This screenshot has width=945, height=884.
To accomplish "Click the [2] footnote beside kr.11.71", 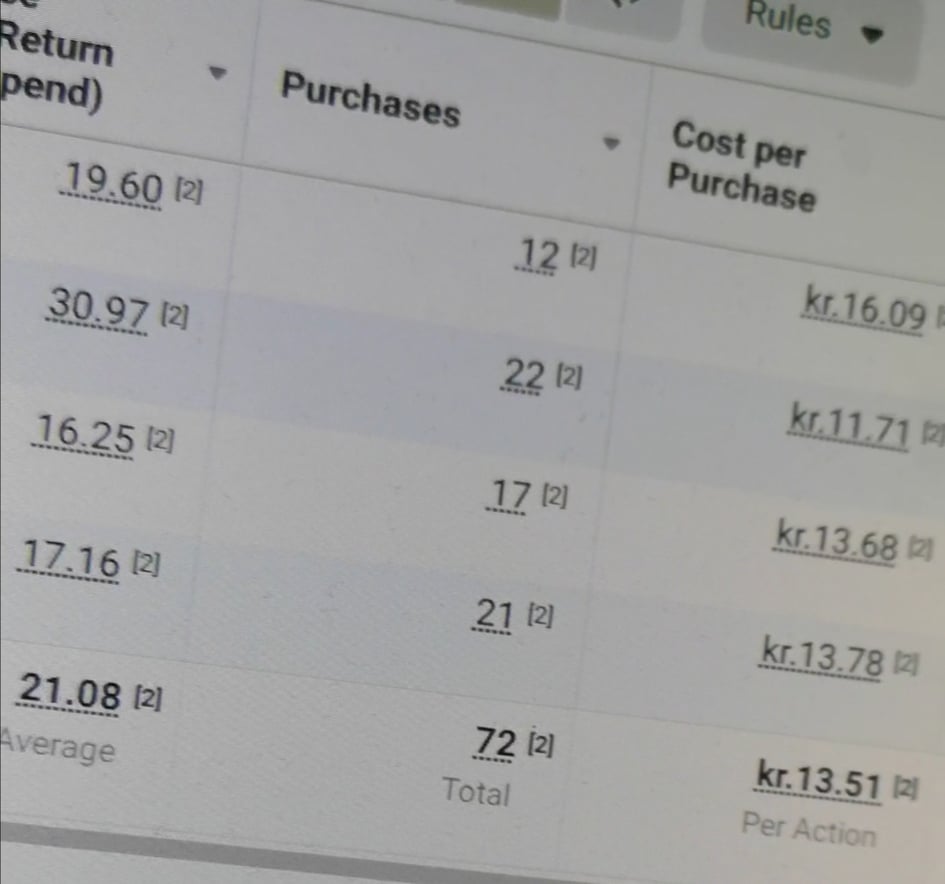I will tap(932, 434).
